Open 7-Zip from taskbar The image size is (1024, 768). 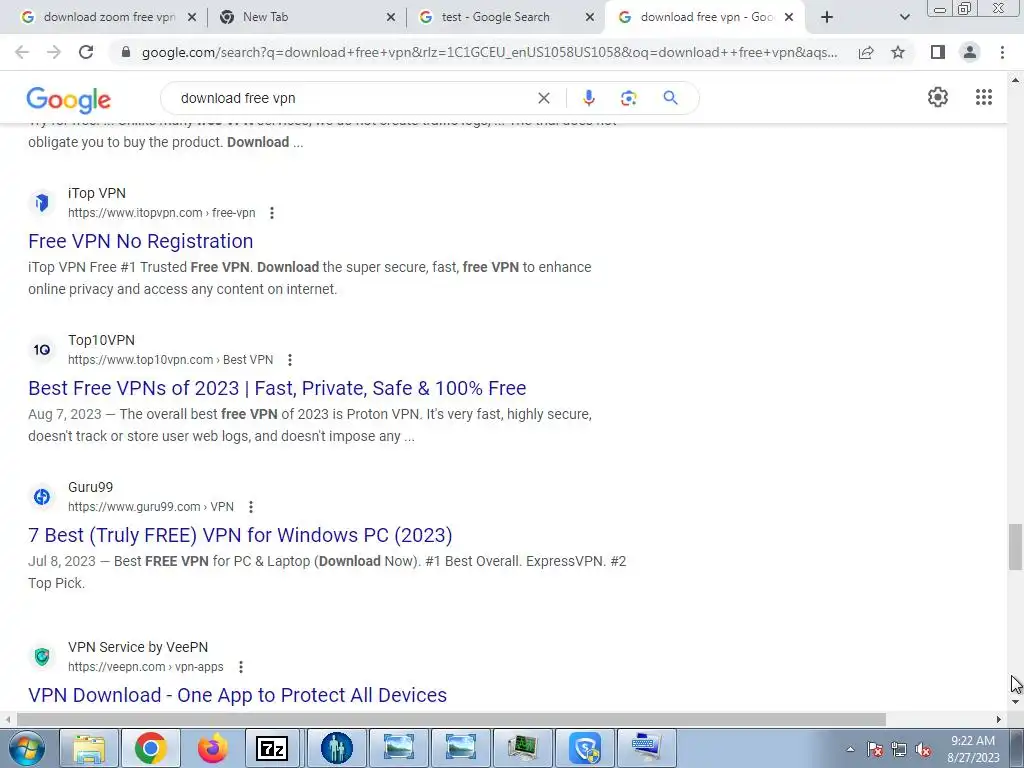click(272, 748)
